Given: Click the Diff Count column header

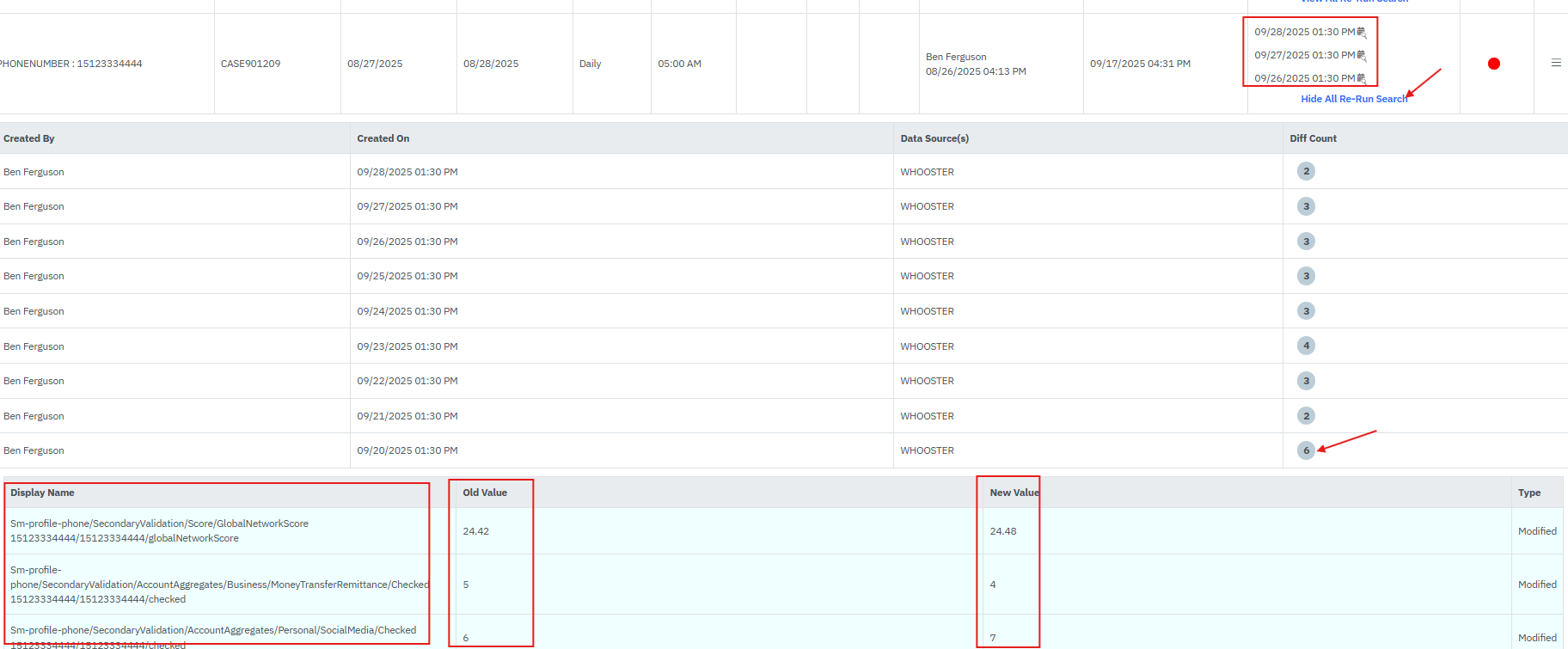Looking at the screenshot, I should [x=1313, y=138].
